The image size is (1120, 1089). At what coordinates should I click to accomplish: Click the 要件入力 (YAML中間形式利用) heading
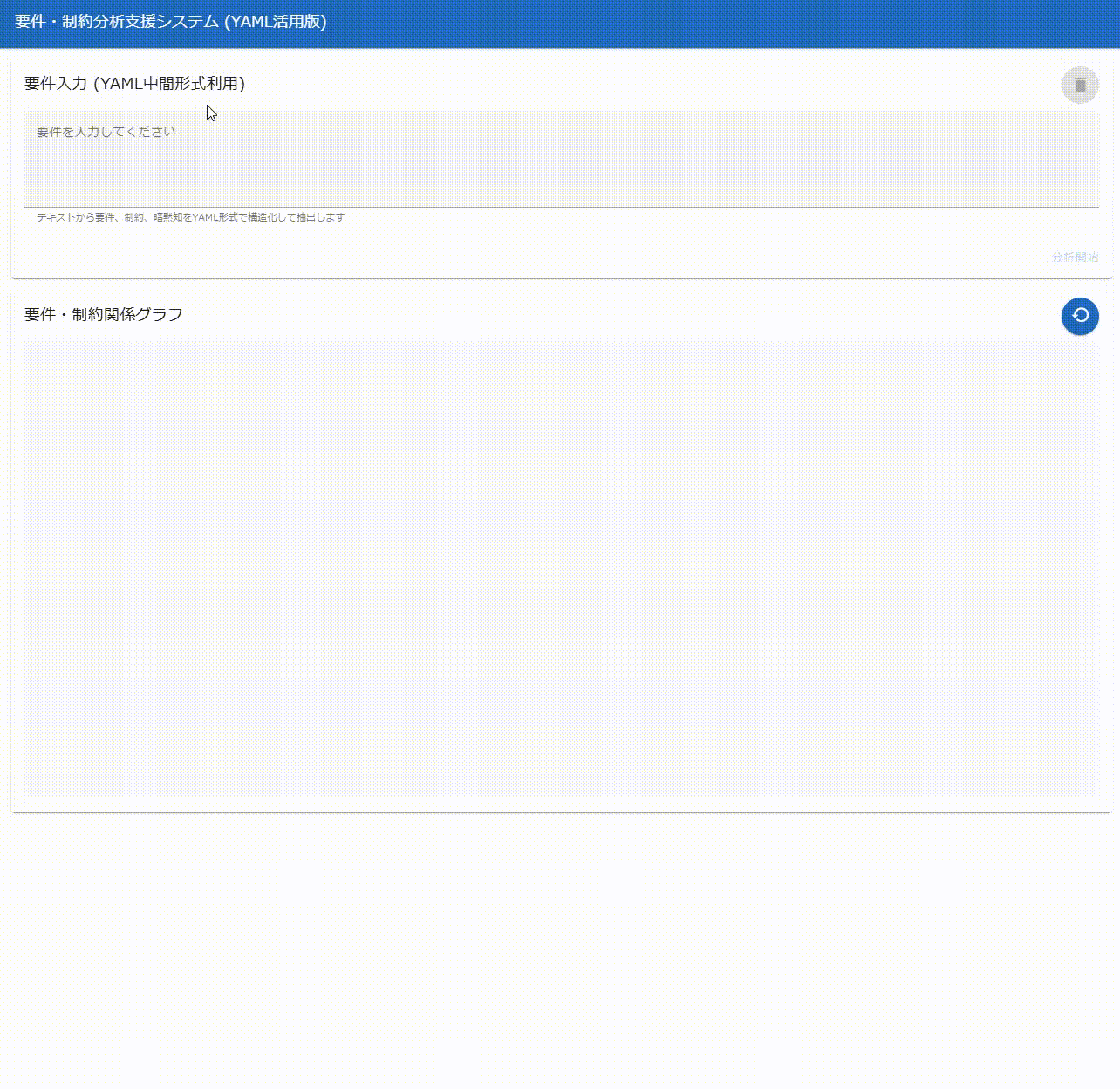point(134,84)
